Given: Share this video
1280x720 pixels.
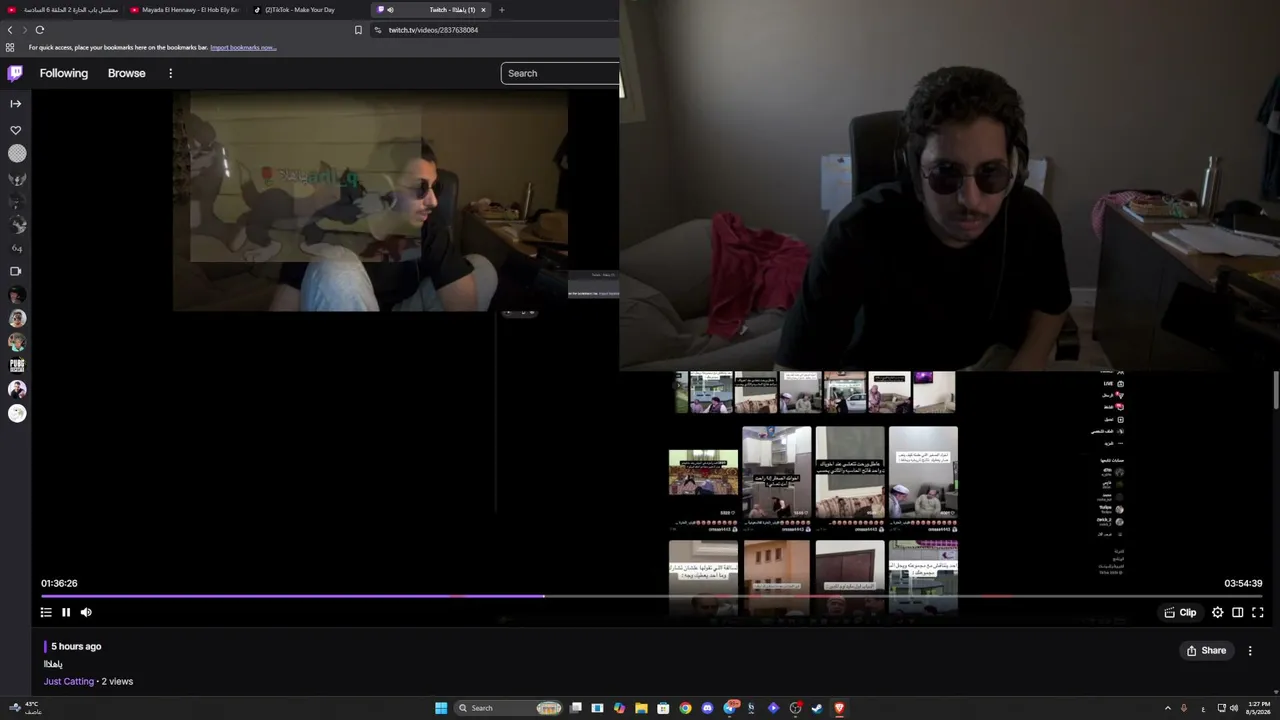Looking at the screenshot, I should [x=1206, y=650].
